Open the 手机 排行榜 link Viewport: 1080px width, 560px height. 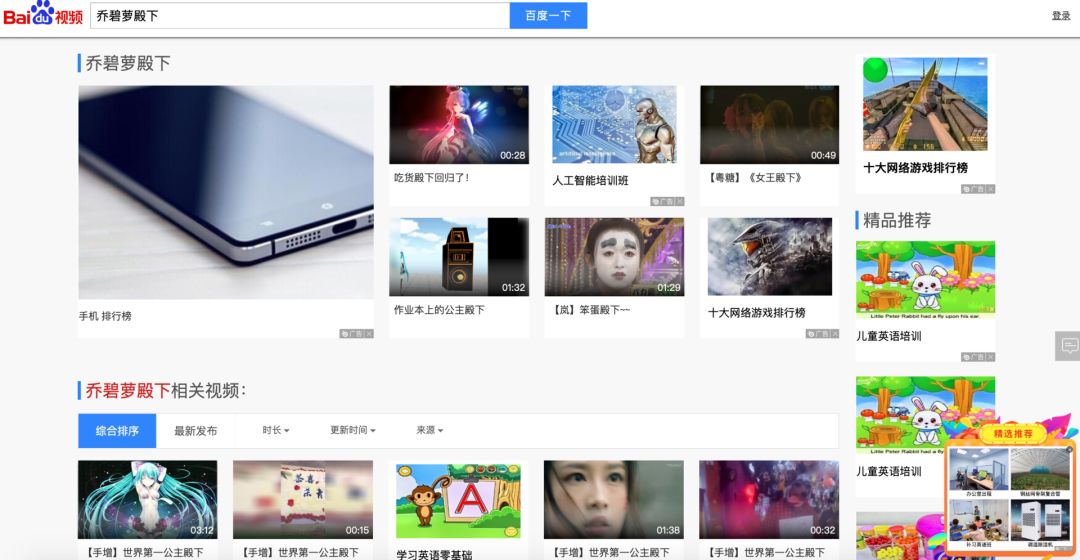click(x=105, y=316)
